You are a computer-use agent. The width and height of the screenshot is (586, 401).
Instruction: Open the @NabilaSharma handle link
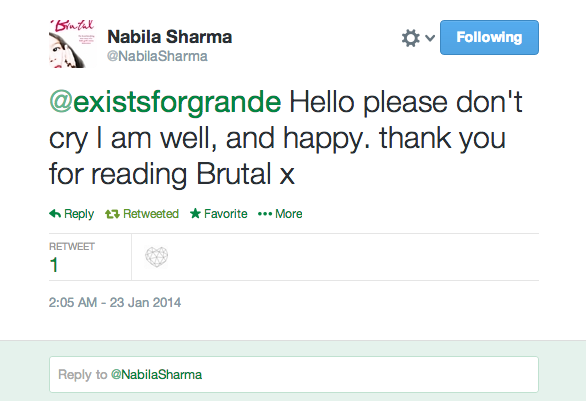(157, 56)
